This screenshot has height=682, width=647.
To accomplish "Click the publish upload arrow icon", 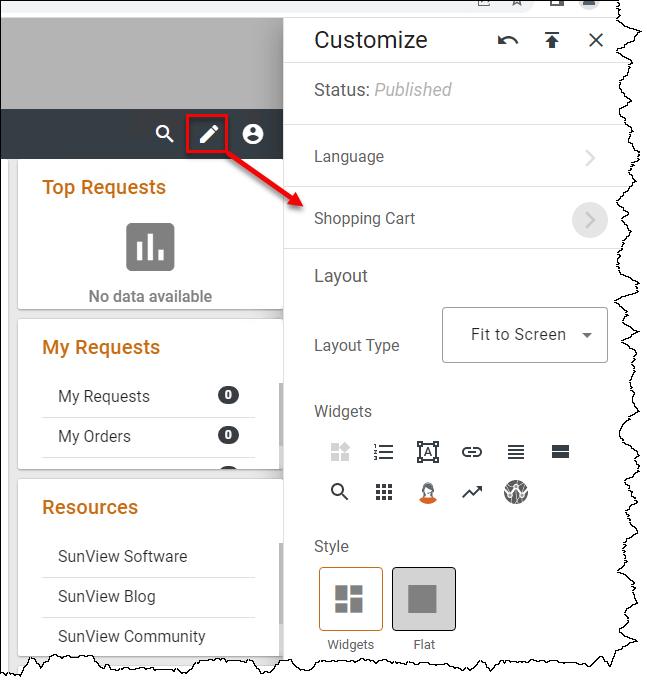I will coord(552,40).
